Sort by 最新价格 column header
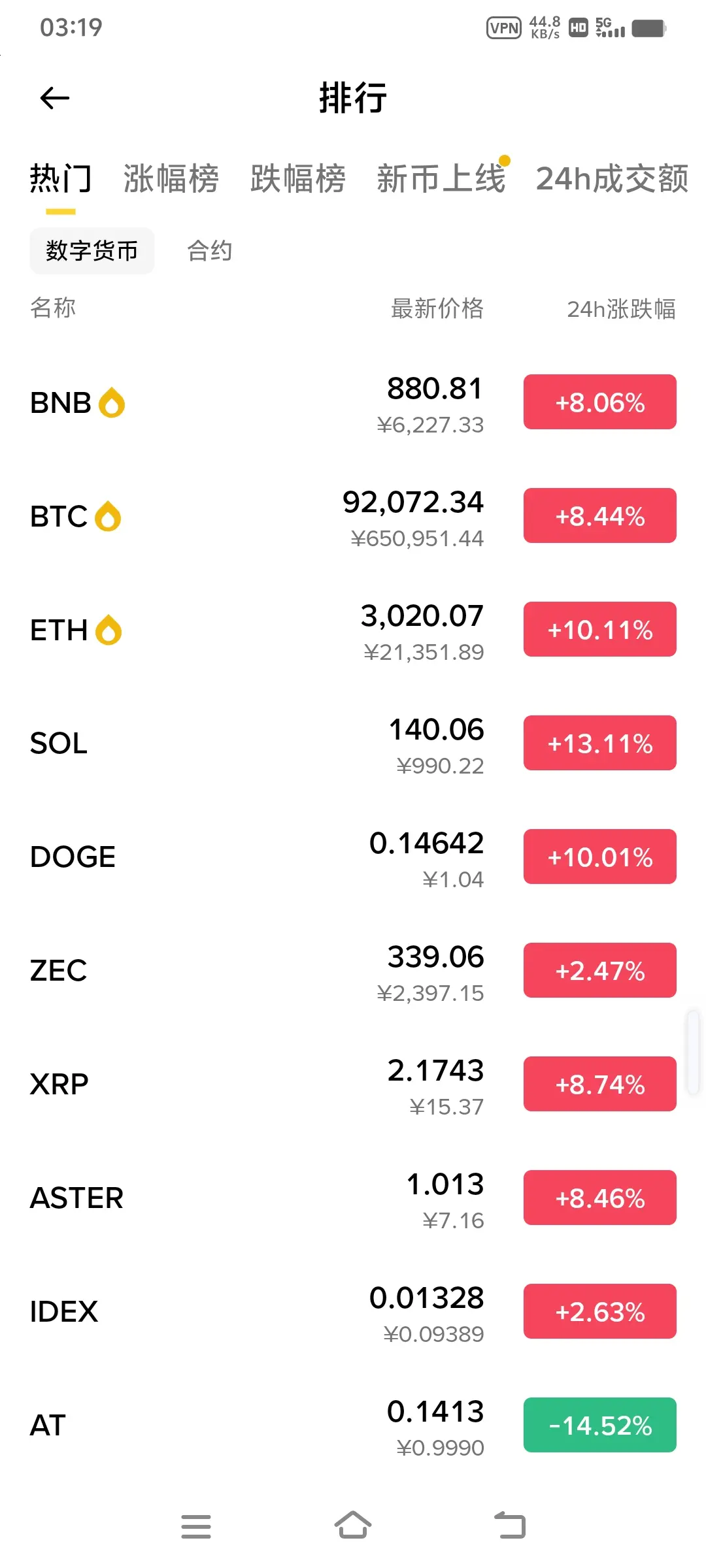 click(437, 308)
